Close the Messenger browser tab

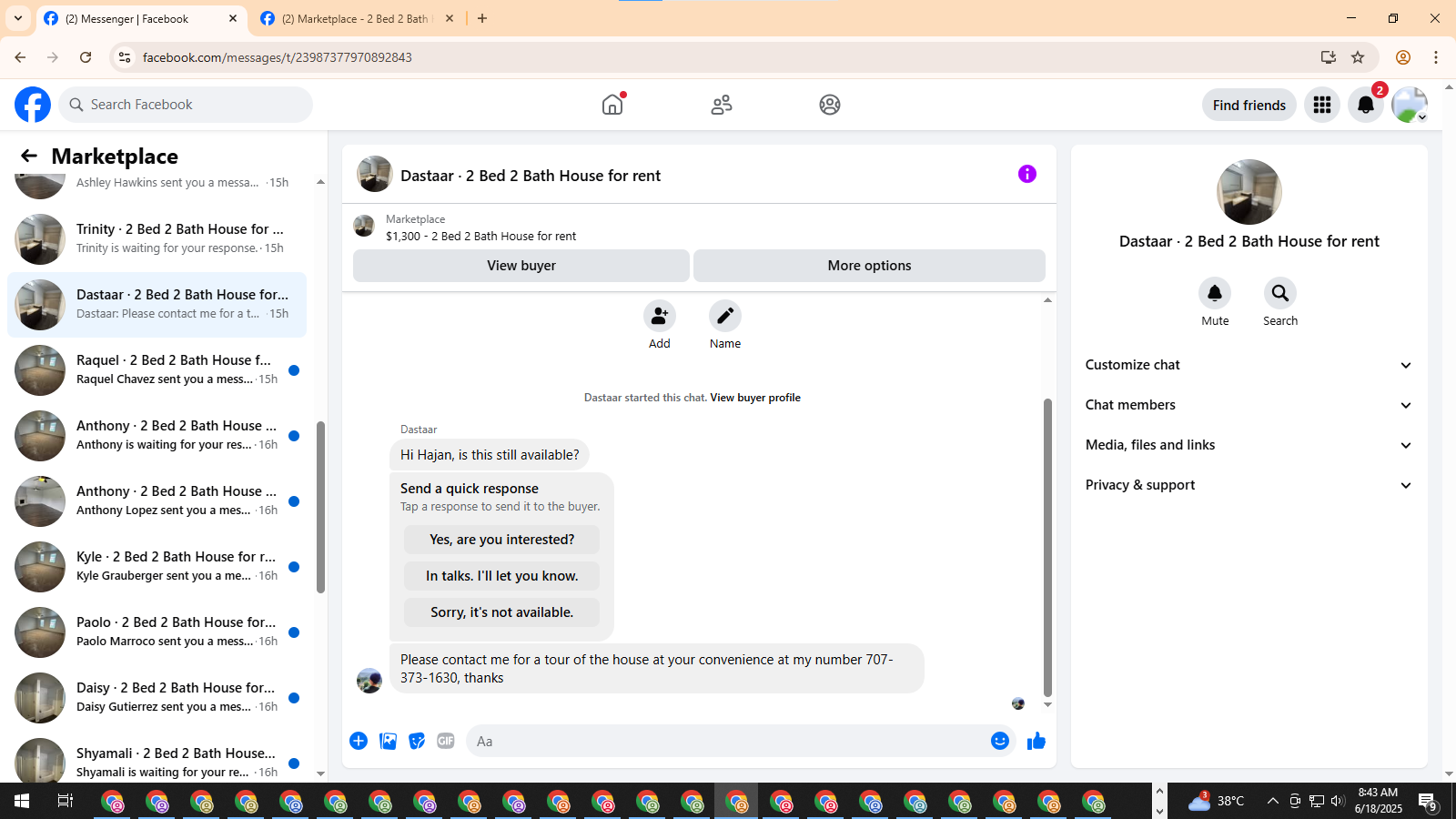click(x=233, y=18)
